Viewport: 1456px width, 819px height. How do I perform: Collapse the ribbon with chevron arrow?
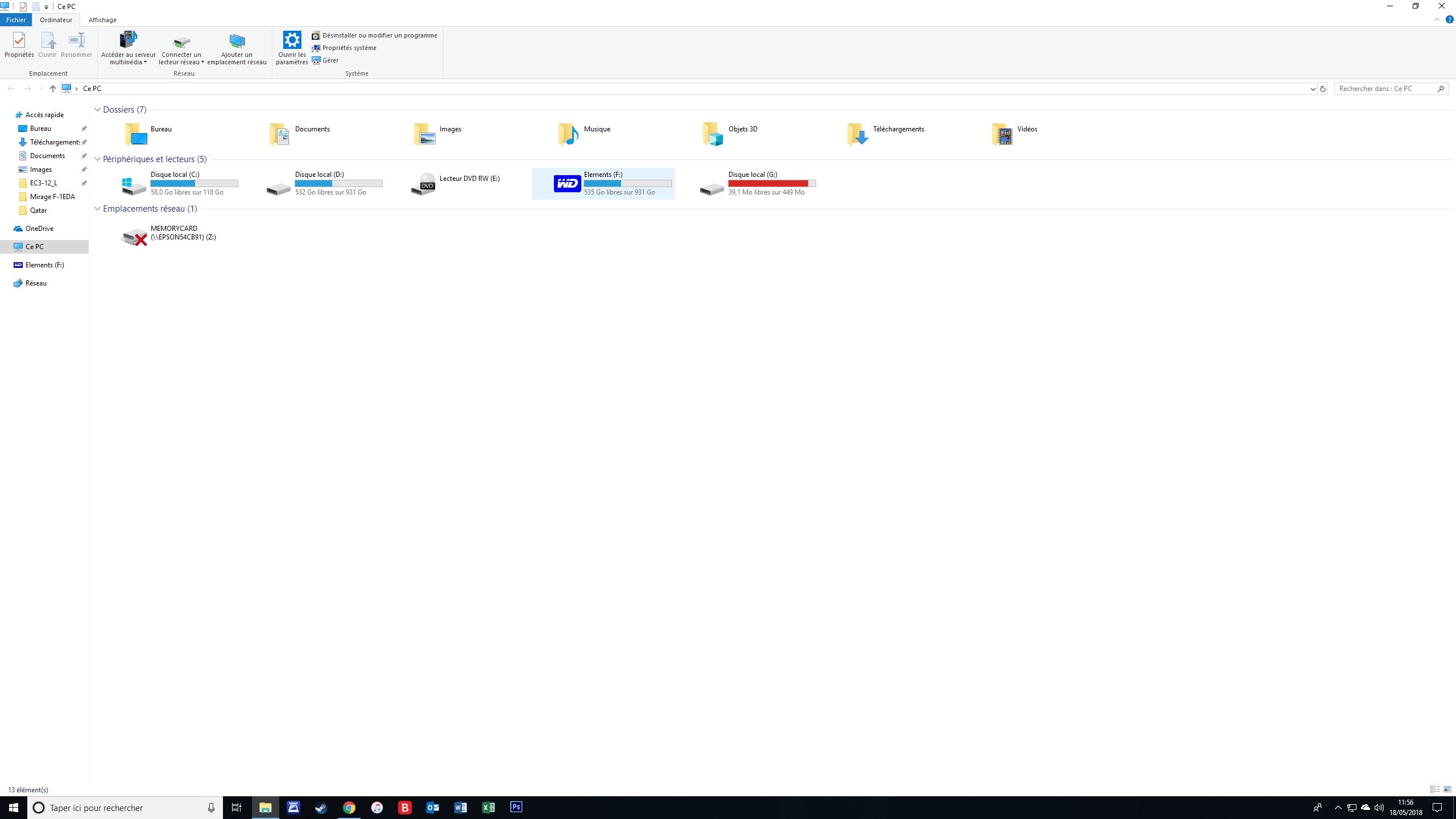point(1437,20)
